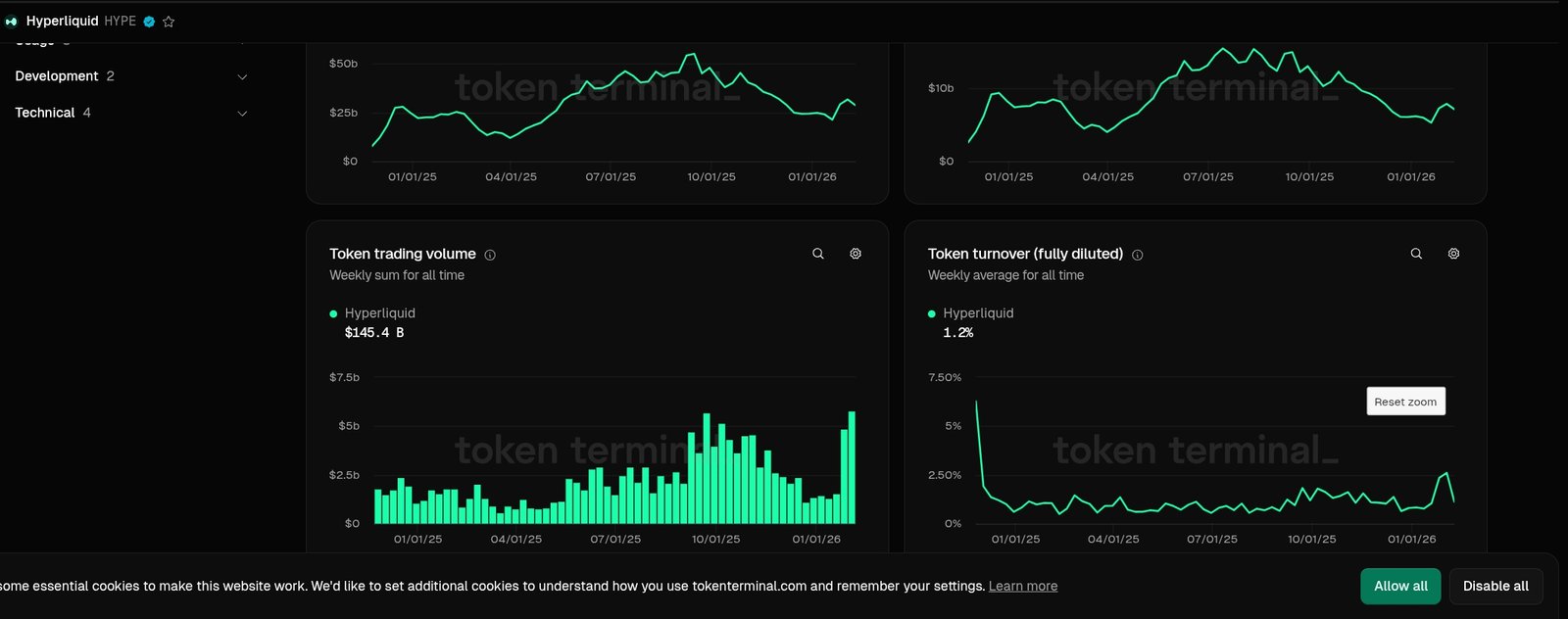Open the Development sidebar category
The image size is (1568, 619).
(57, 76)
